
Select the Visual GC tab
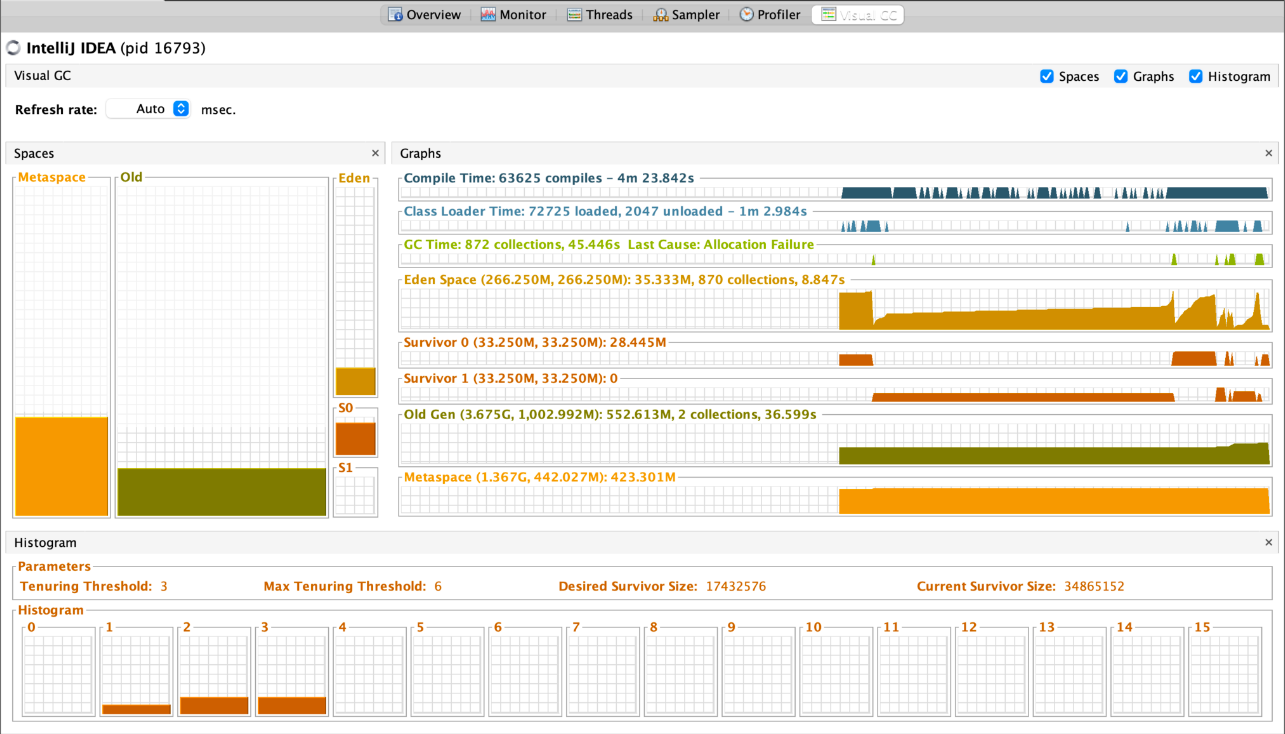click(x=858, y=15)
